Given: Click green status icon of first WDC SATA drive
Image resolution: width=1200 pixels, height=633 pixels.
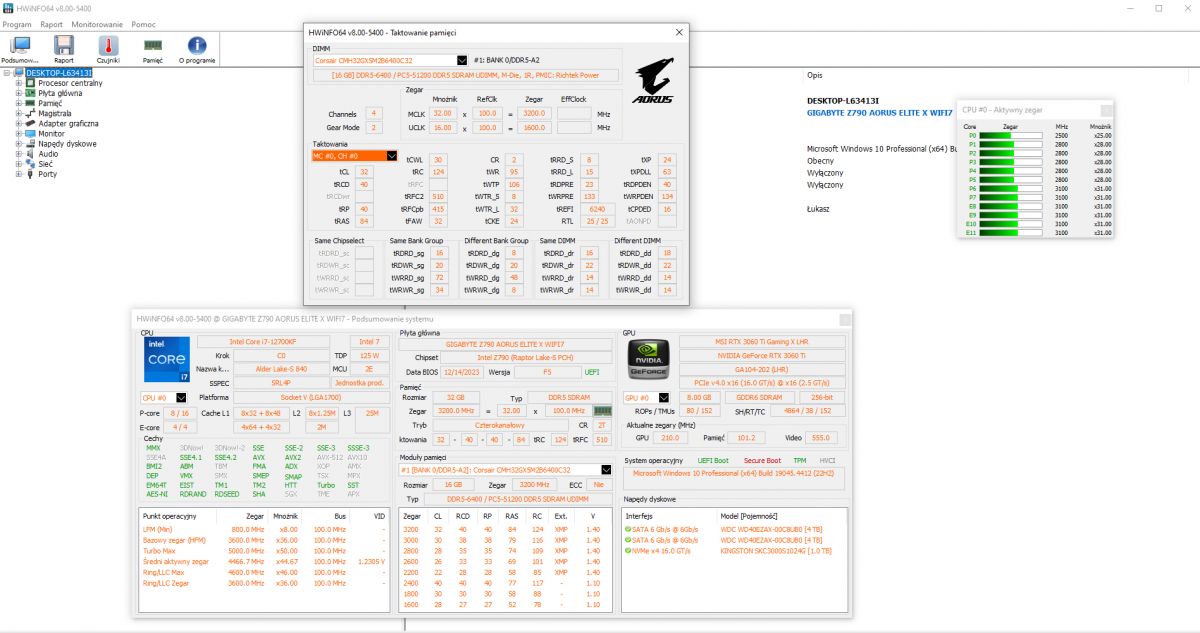Looking at the screenshot, I should coord(628,529).
